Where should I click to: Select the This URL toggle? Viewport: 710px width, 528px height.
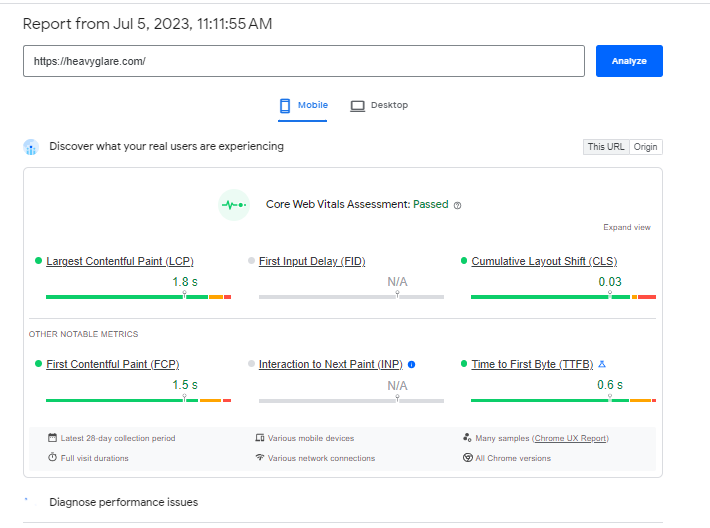(x=606, y=147)
